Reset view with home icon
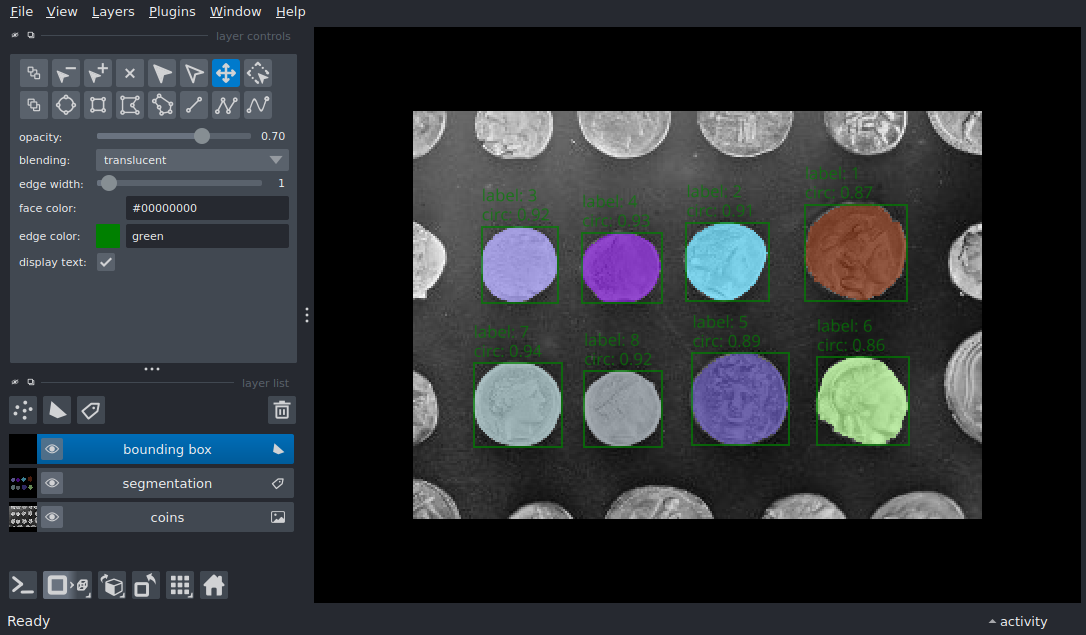Image resolution: width=1086 pixels, height=635 pixels. coord(214,585)
